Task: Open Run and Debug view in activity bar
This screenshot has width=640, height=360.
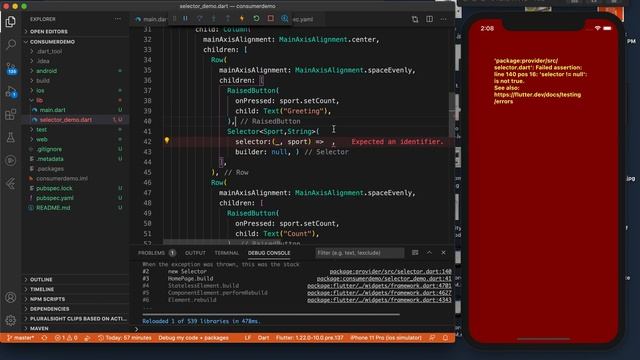Action: (x=11, y=92)
